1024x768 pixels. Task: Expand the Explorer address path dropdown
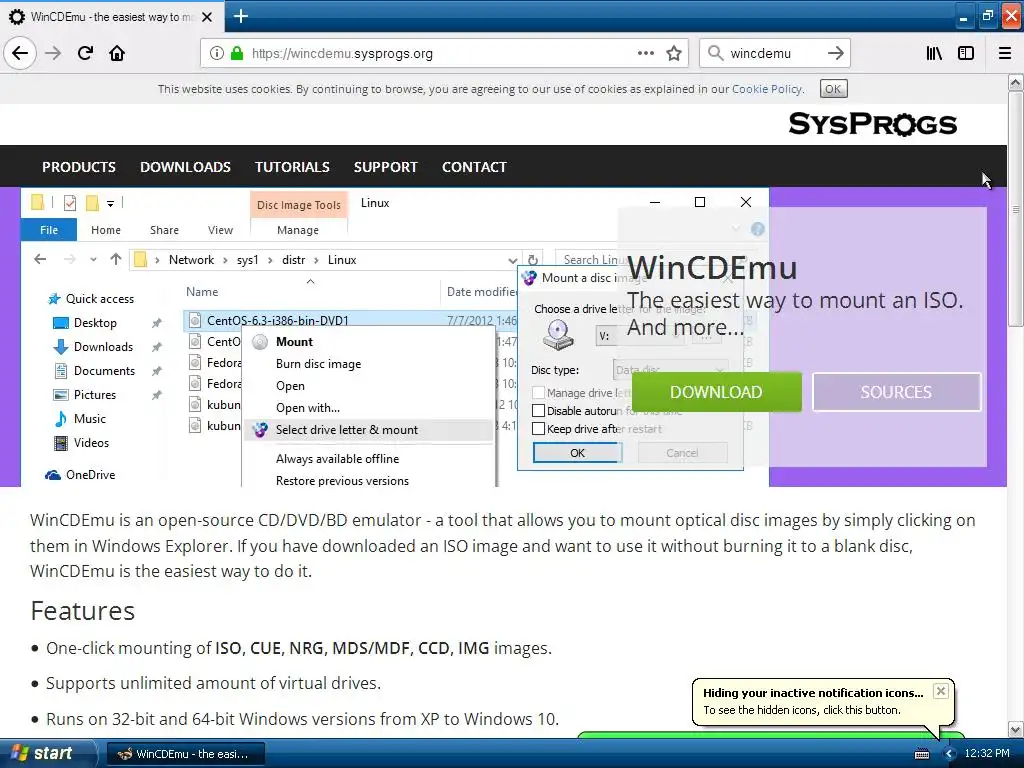513,260
